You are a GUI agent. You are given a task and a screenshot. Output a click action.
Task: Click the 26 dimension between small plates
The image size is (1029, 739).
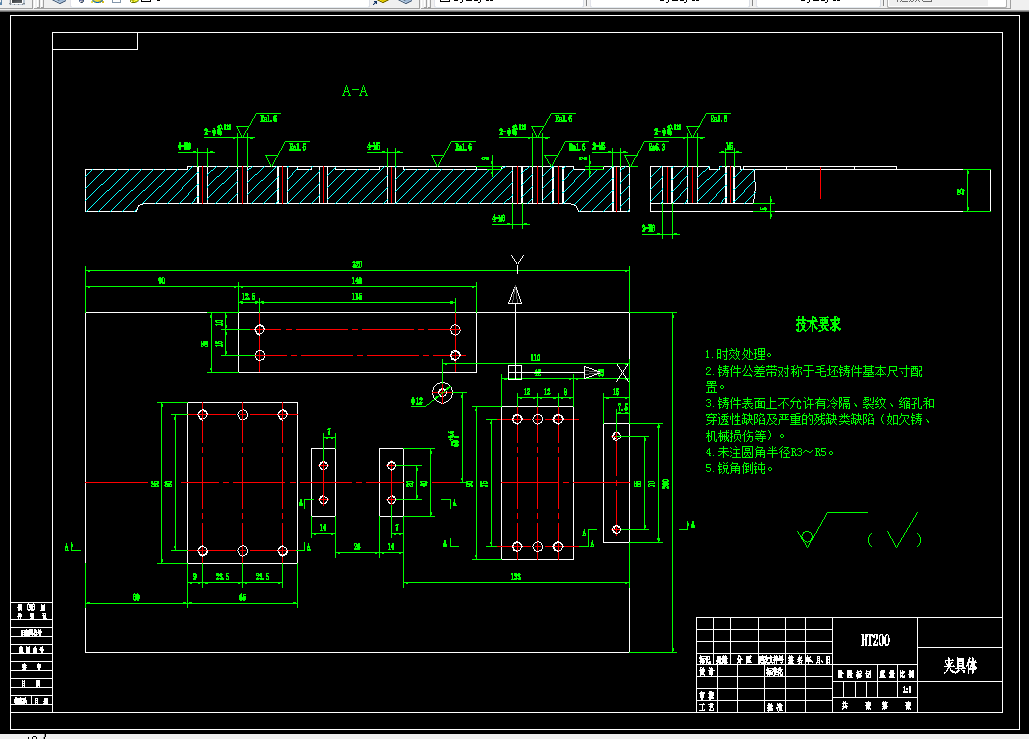coord(357,546)
